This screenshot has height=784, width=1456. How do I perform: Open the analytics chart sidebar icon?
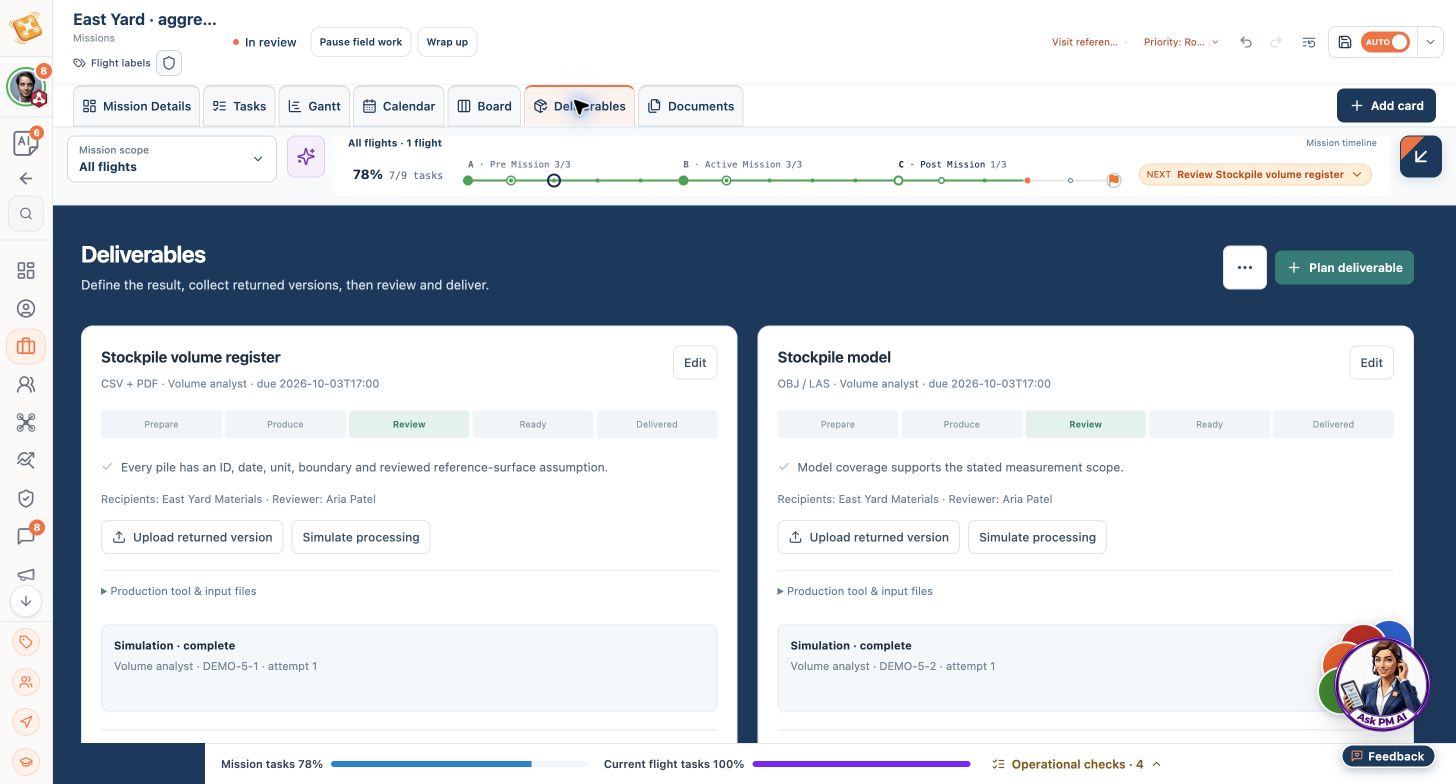[x=26, y=460]
